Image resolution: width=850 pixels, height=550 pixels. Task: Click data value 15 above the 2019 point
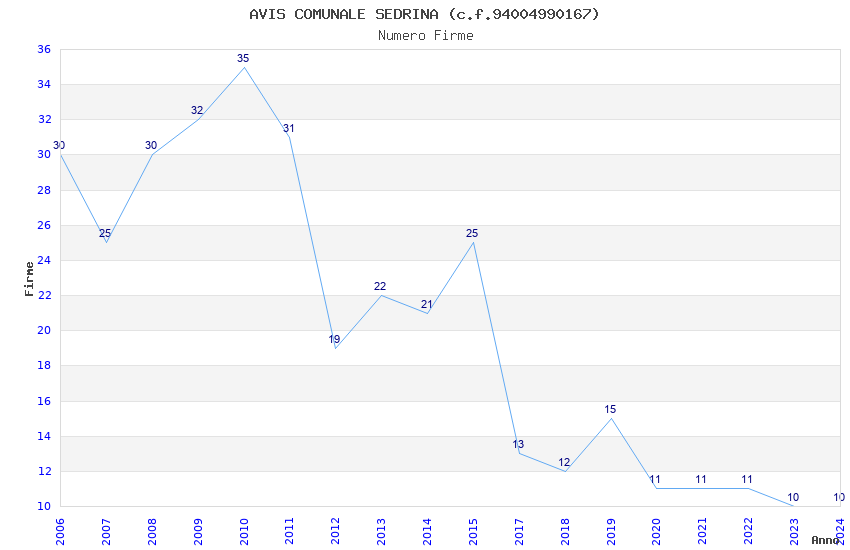pos(610,410)
